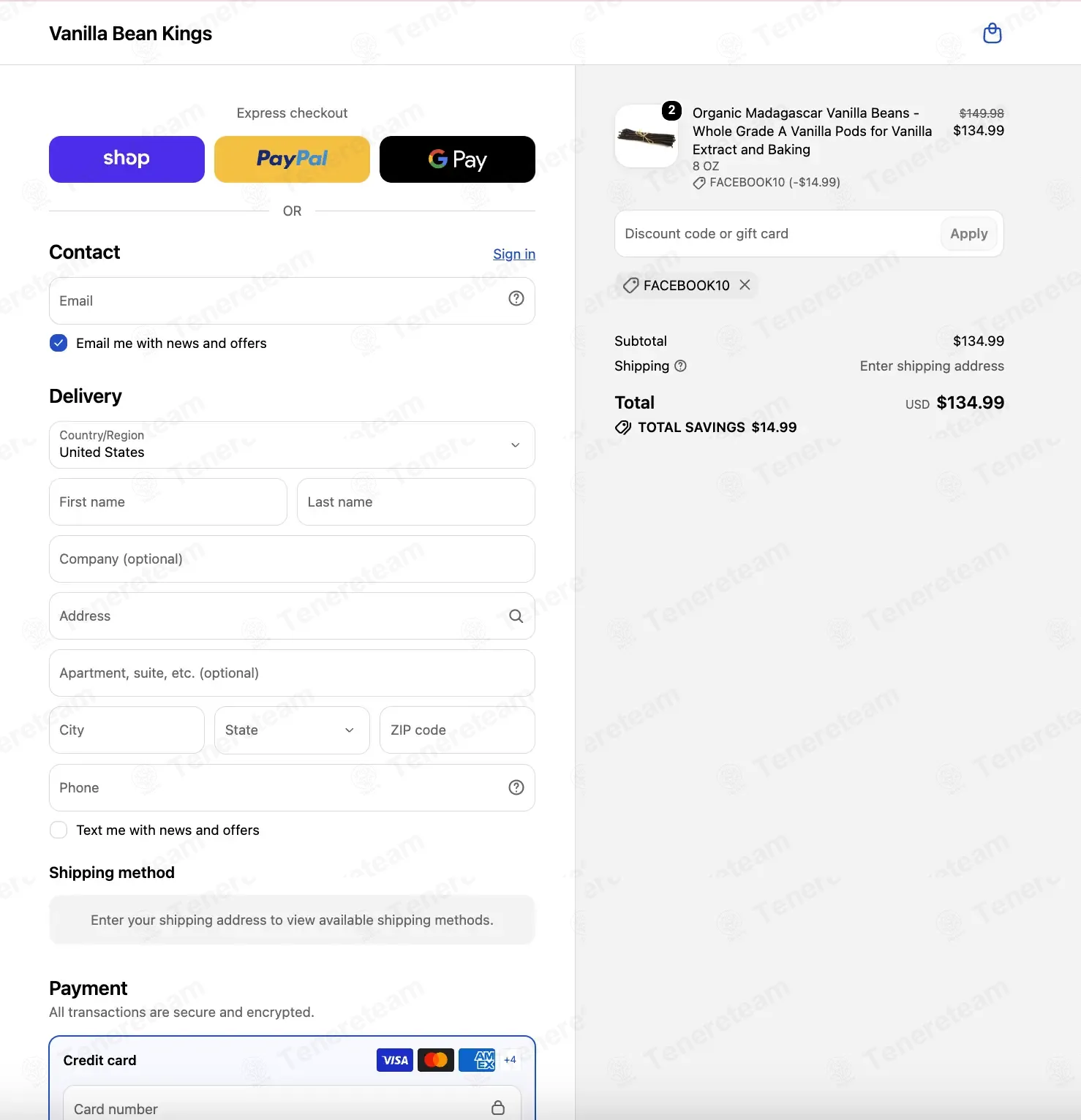Click the Address search magnifier icon
The width and height of the screenshot is (1081, 1120).
(x=516, y=616)
